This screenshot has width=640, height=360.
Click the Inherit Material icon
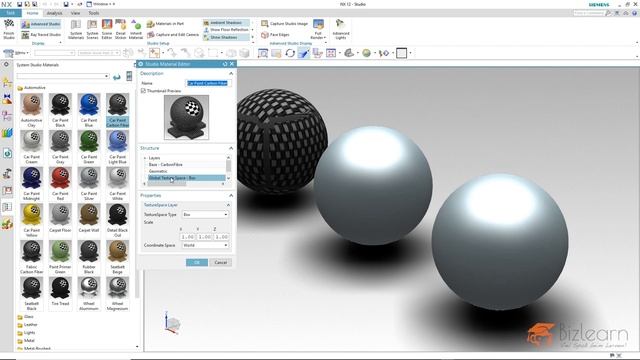pos(136,25)
